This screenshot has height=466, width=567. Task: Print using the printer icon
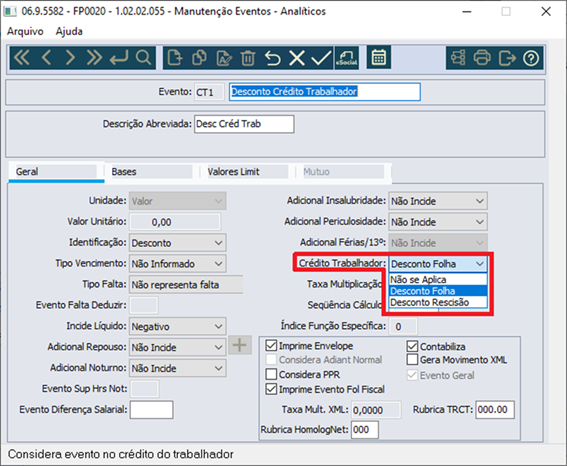pos(482,57)
